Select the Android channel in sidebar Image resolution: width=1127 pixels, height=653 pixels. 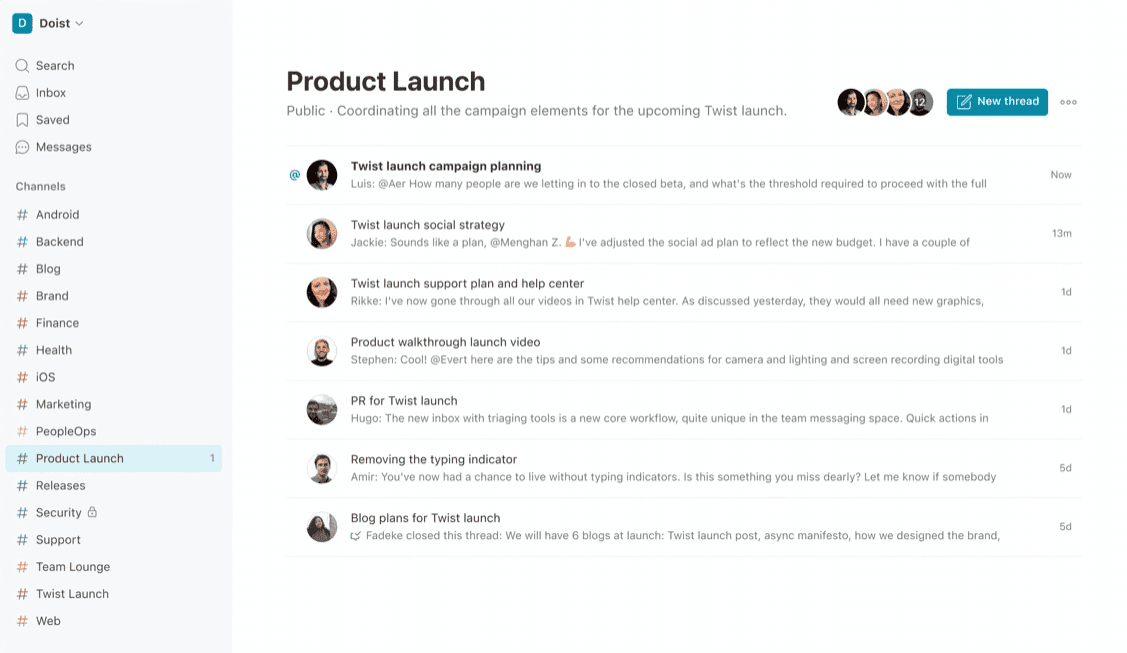pyautogui.click(x=58, y=215)
